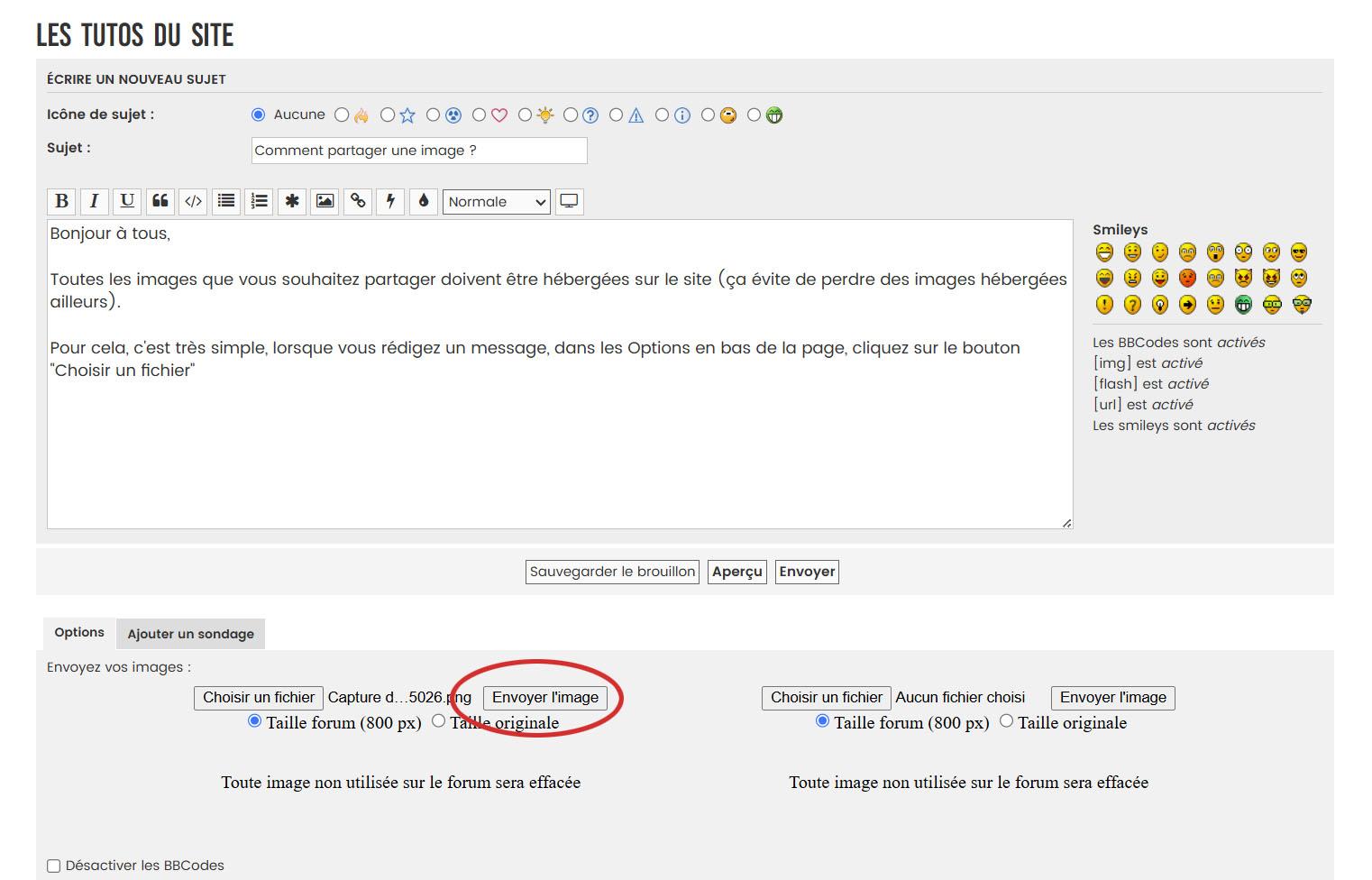Screen dimensions: 1372x880
Task: Select Taille originale under the Capture file upload
Action: tap(439, 721)
